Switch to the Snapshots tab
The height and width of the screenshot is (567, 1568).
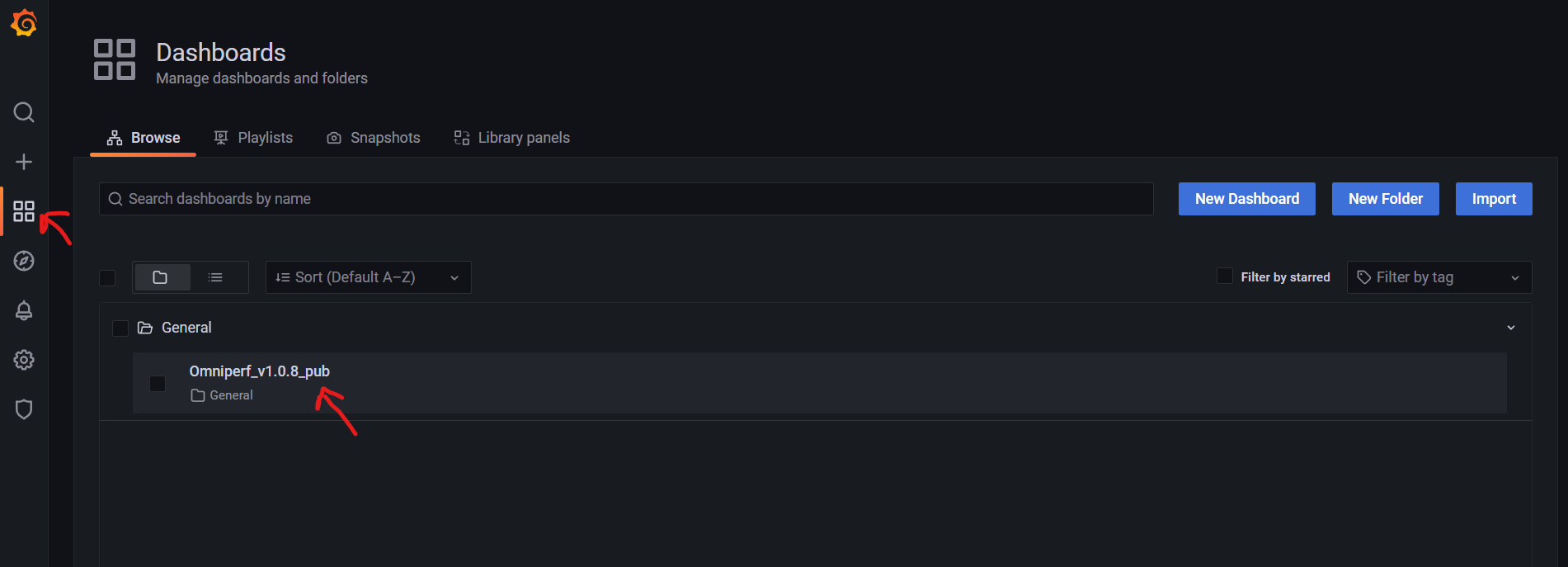(374, 138)
